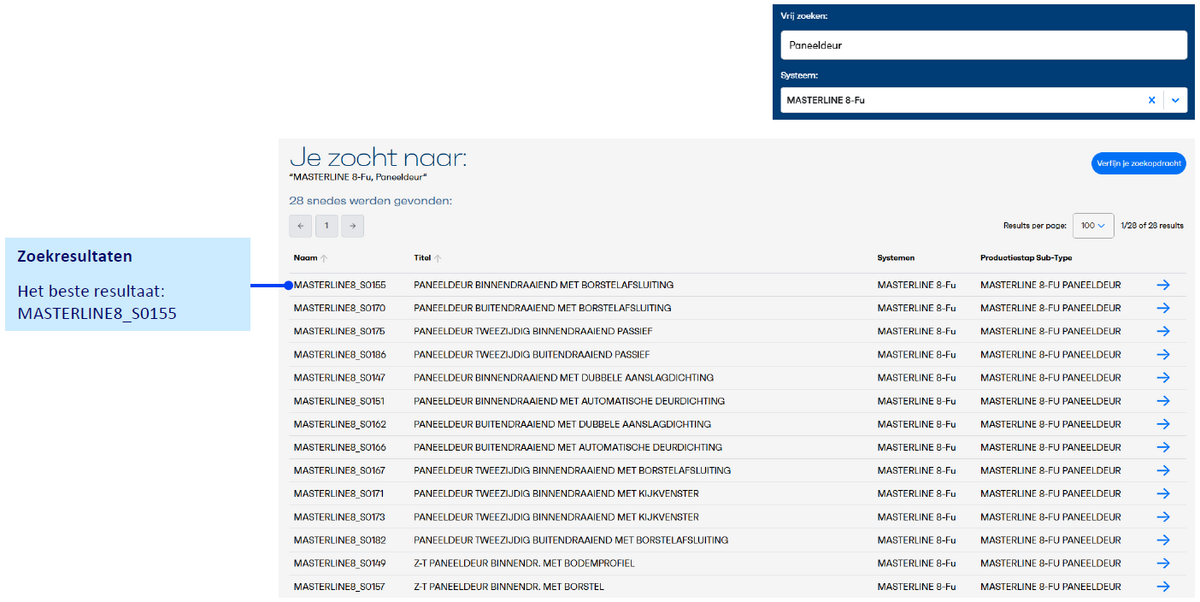Open the arrow for MASTERLINE8_S0157 row
Viewport: 1200px width, 602px height.
click(1162, 587)
